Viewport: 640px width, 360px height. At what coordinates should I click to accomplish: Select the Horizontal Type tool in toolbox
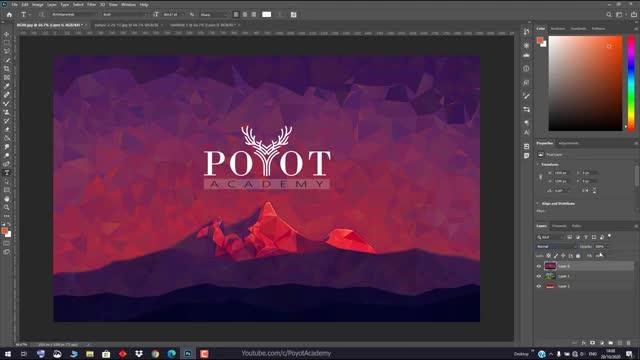coord(7,173)
